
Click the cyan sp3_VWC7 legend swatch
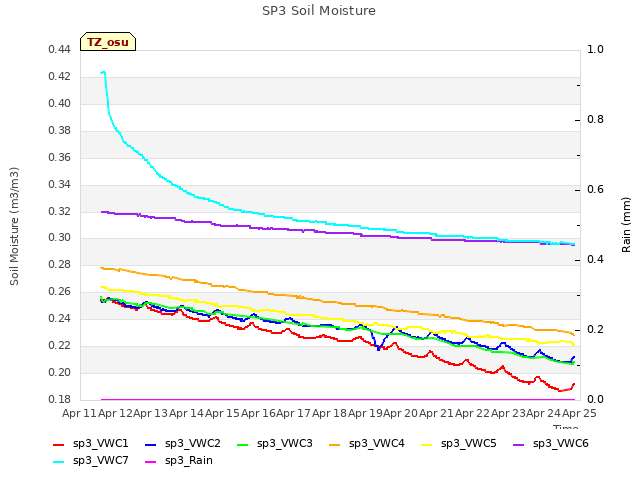click(59, 462)
